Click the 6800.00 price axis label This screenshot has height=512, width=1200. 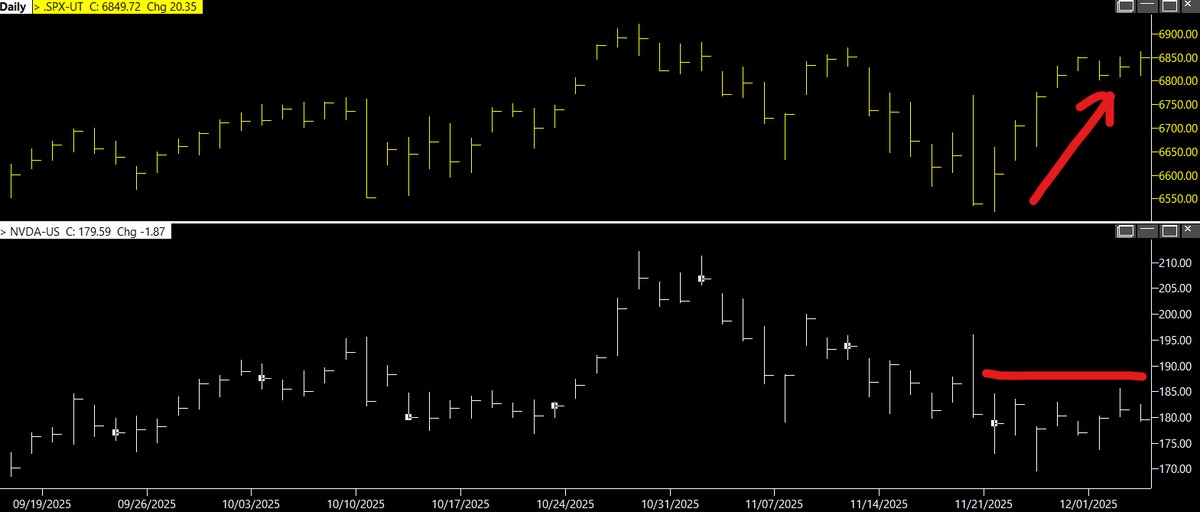point(1176,82)
